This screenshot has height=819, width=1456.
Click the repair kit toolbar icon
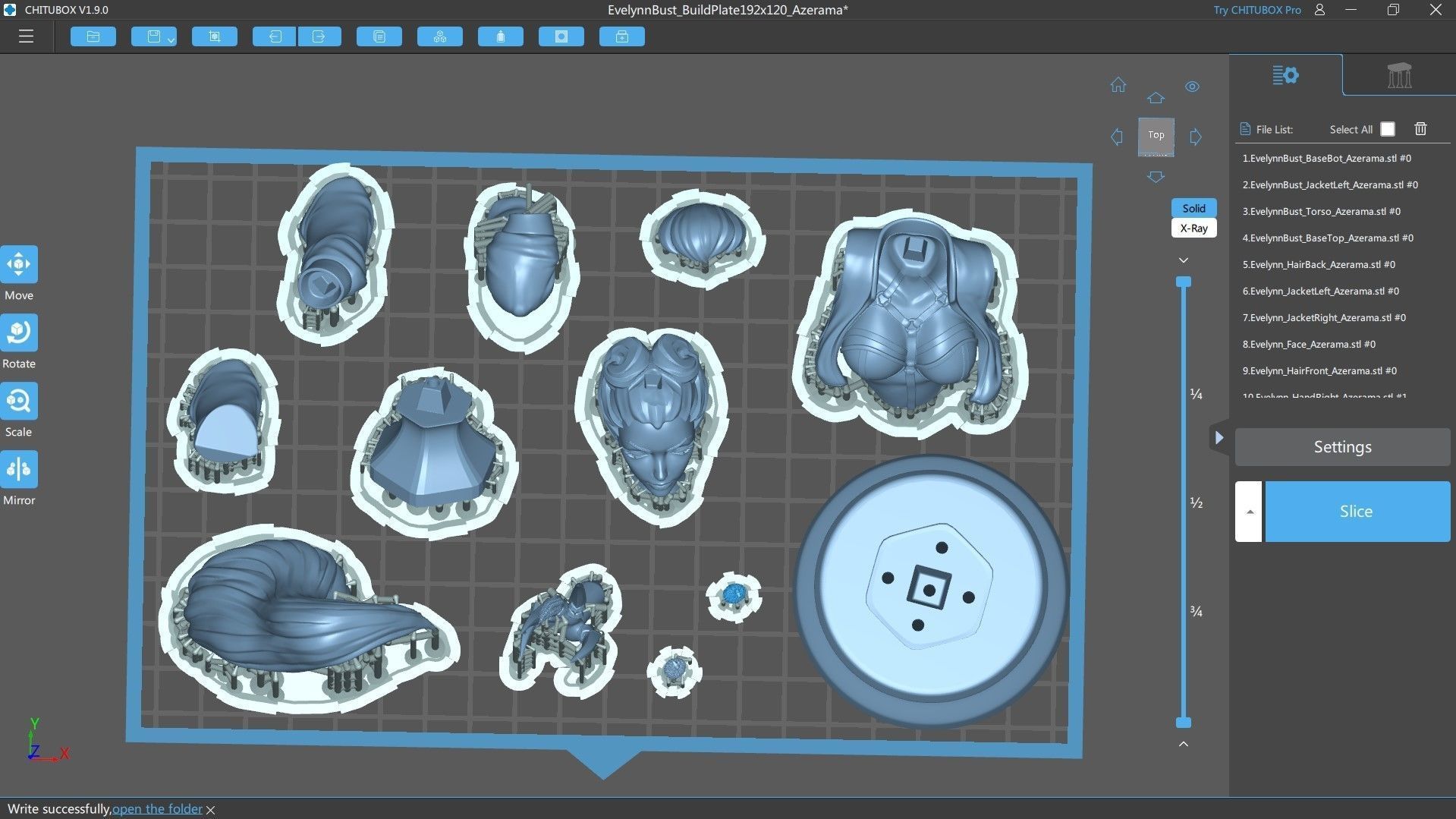622,36
